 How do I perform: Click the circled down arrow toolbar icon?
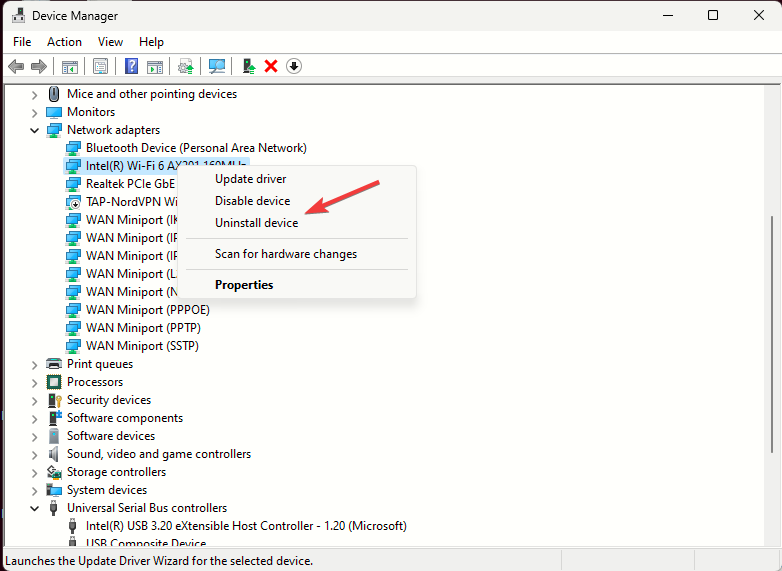click(x=294, y=66)
